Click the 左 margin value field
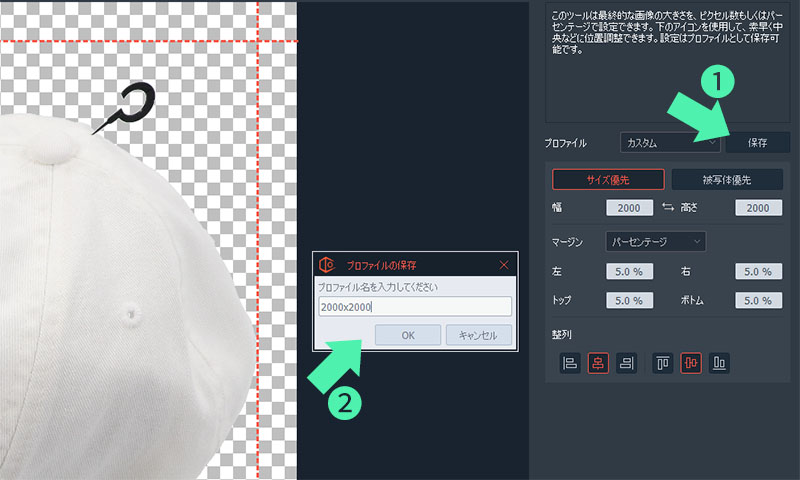Viewport: 800px width, 480px height. click(629, 271)
